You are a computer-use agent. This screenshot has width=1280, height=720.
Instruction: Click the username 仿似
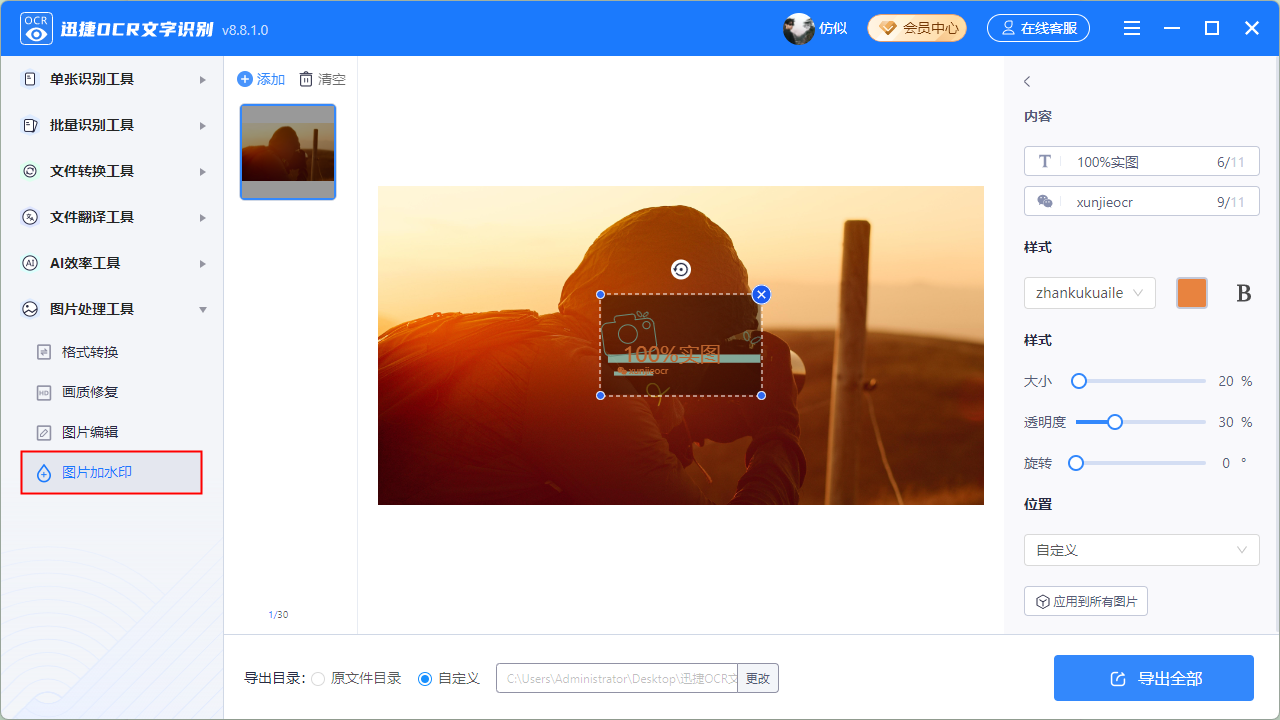[x=833, y=28]
